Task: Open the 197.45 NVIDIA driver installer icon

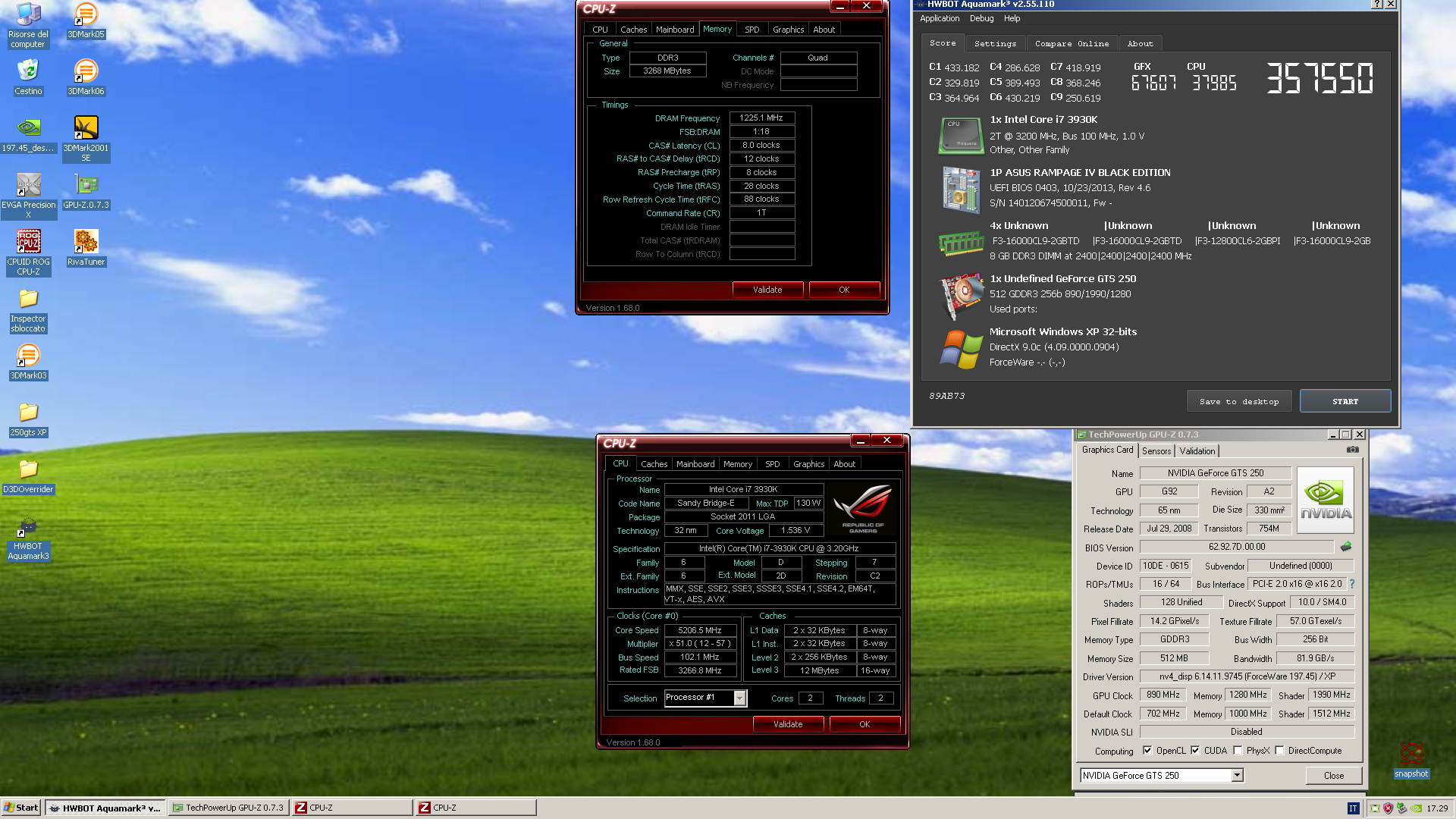Action: click(x=28, y=134)
